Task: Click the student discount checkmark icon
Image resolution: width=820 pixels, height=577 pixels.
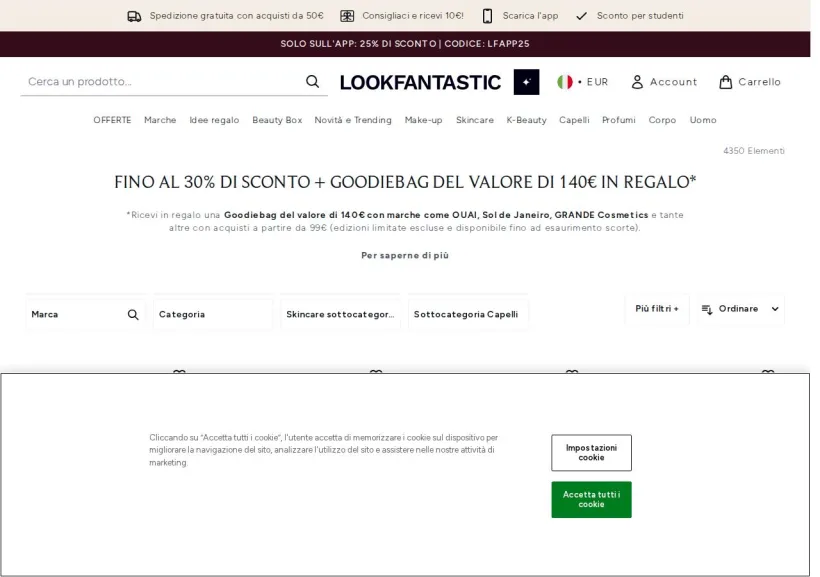Action: (x=582, y=16)
